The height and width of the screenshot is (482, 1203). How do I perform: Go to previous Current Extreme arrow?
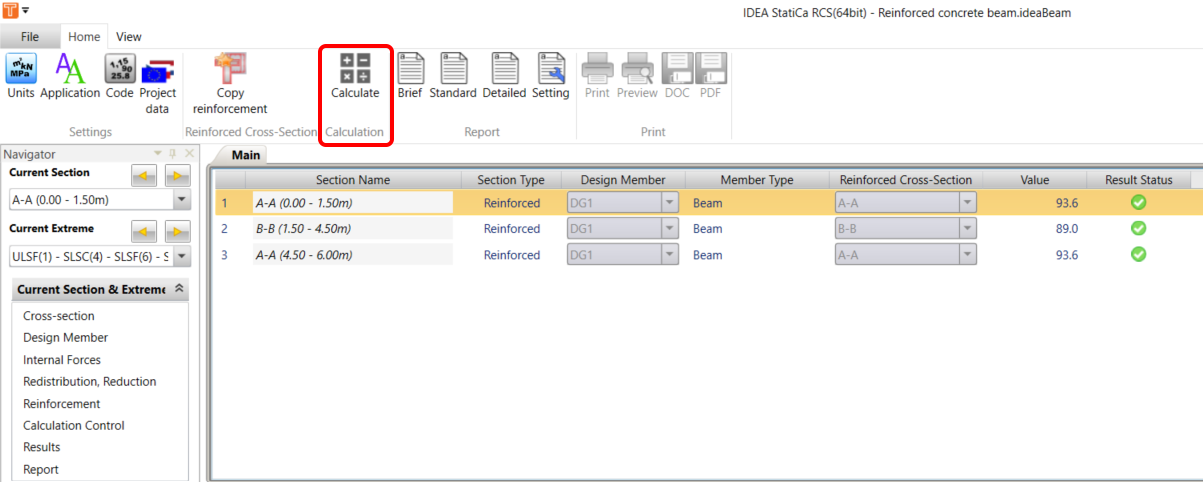(x=145, y=232)
